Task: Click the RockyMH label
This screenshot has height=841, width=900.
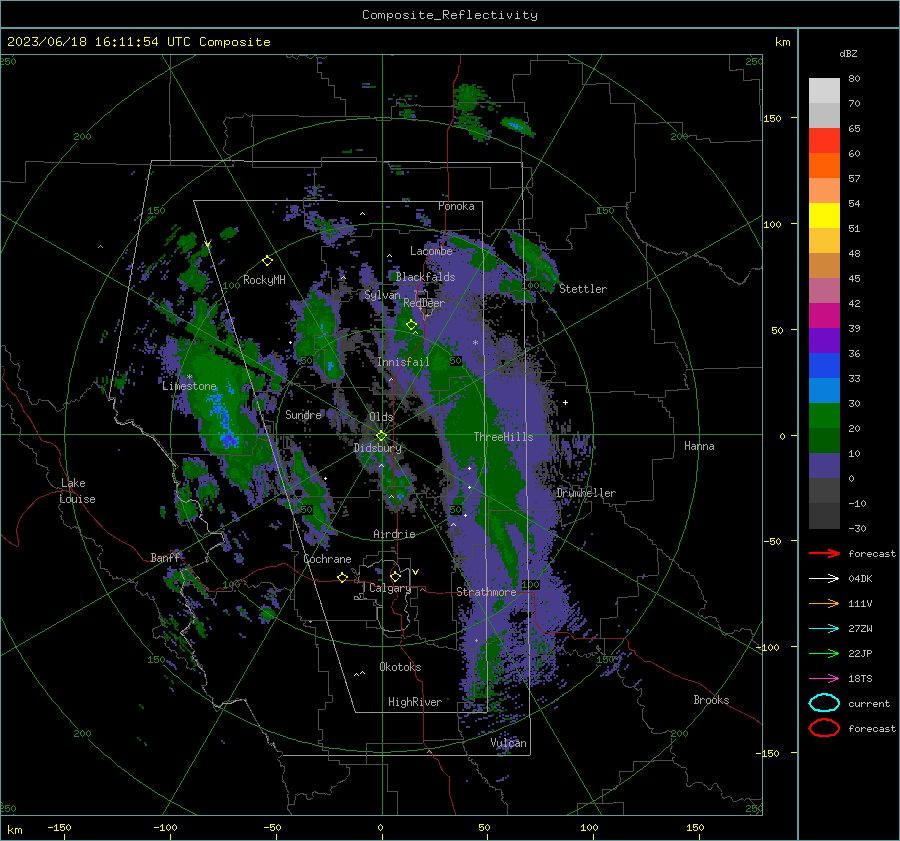Action: click(x=264, y=280)
